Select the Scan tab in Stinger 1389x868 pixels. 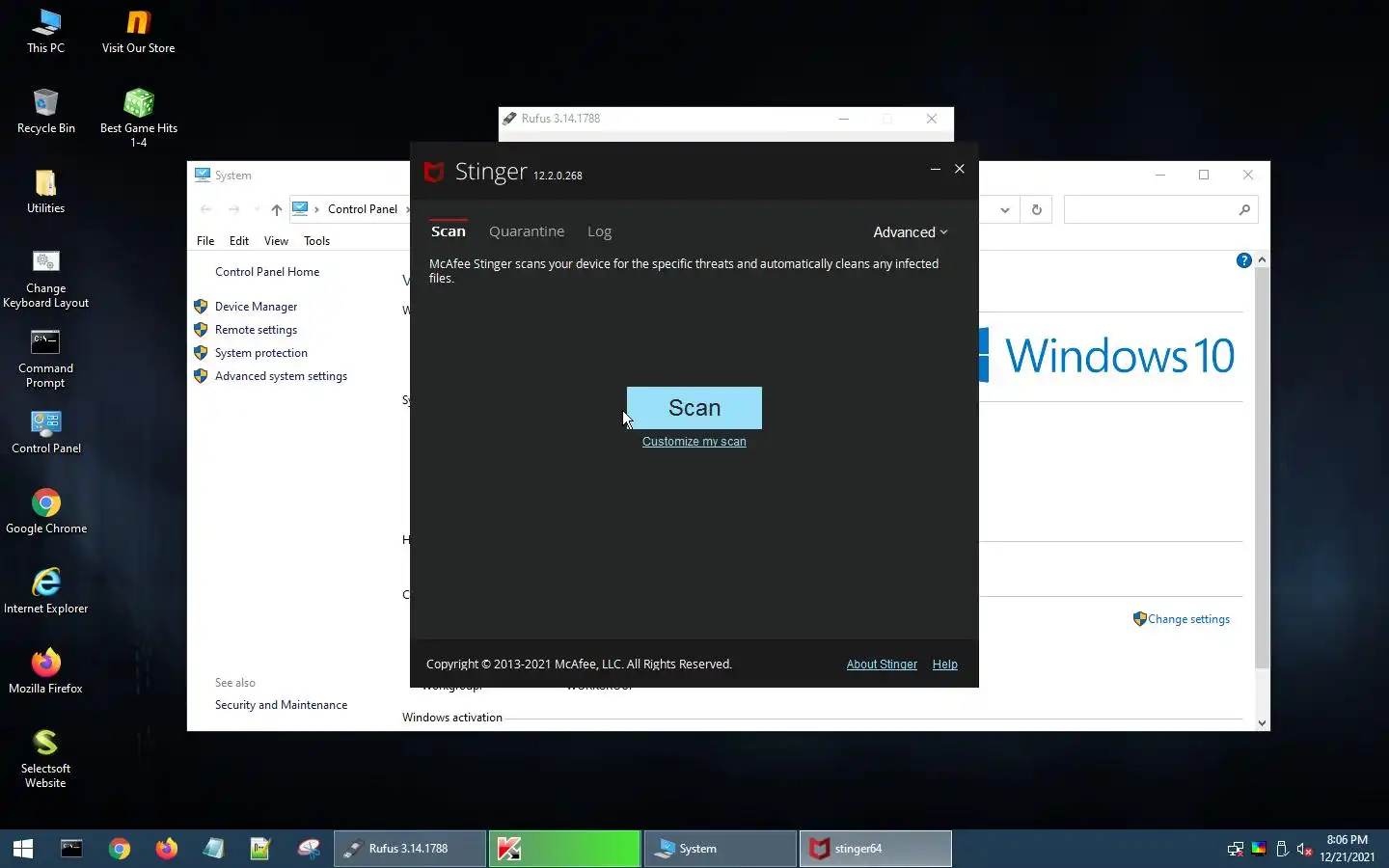click(x=449, y=231)
